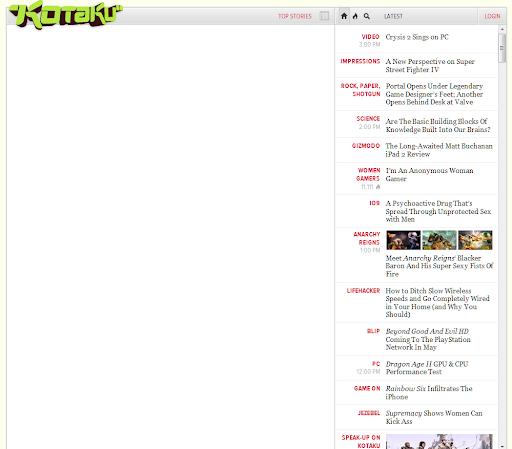View first Anarchy Reigns thumbnail image
This screenshot has height=449, width=512.
403,240
